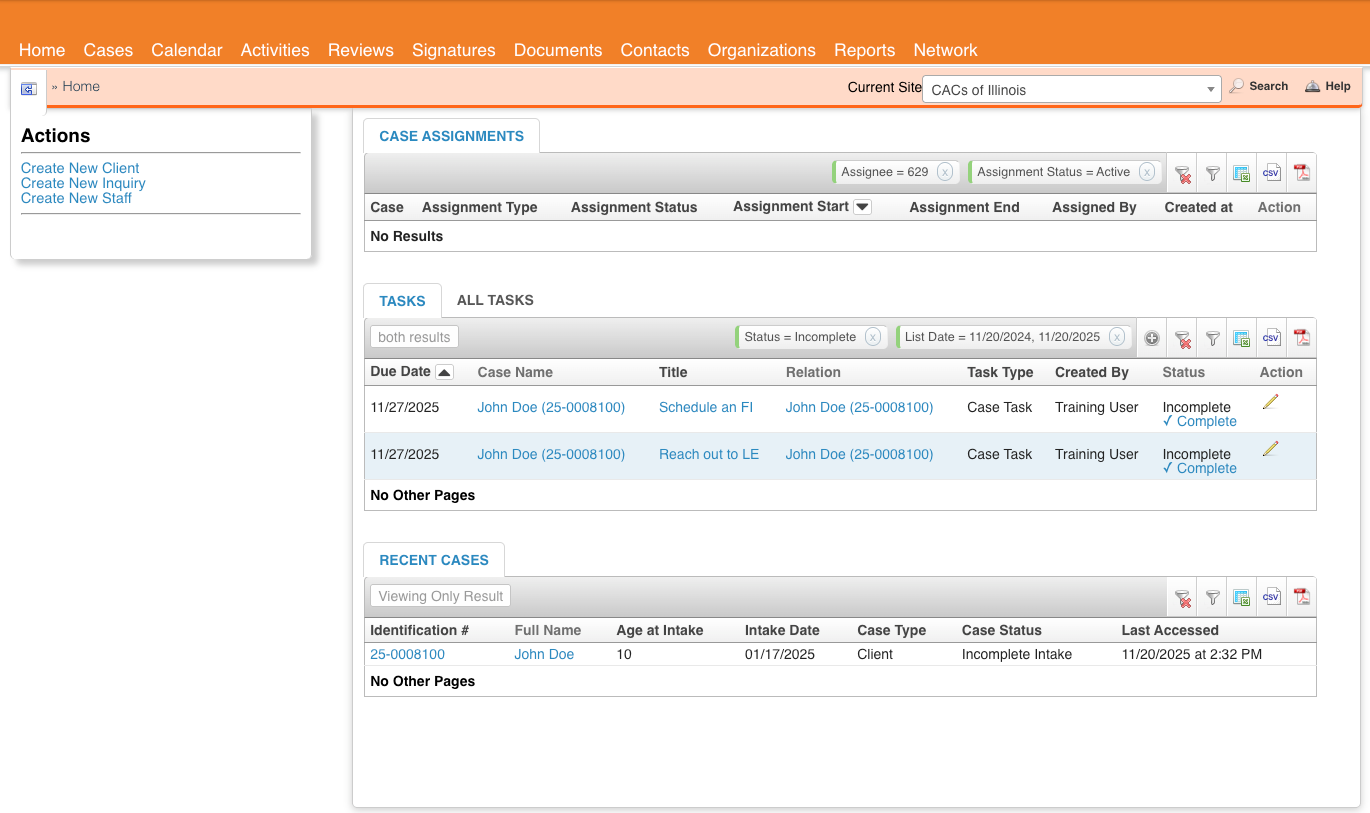This screenshot has height=813, width=1370.
Task: Export Tasks list as CSV
Action: pos(1271,338)
